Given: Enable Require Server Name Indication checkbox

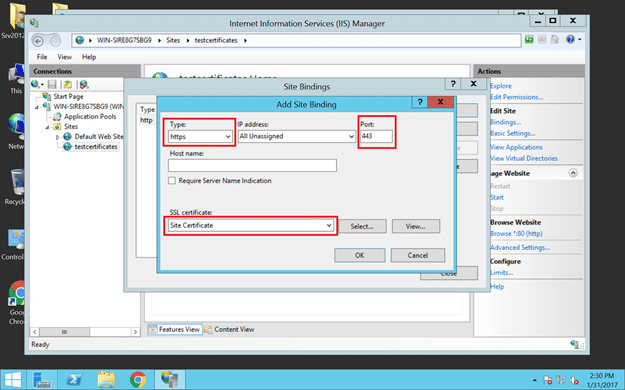Looking at the screenshot, I should point(172,181).
